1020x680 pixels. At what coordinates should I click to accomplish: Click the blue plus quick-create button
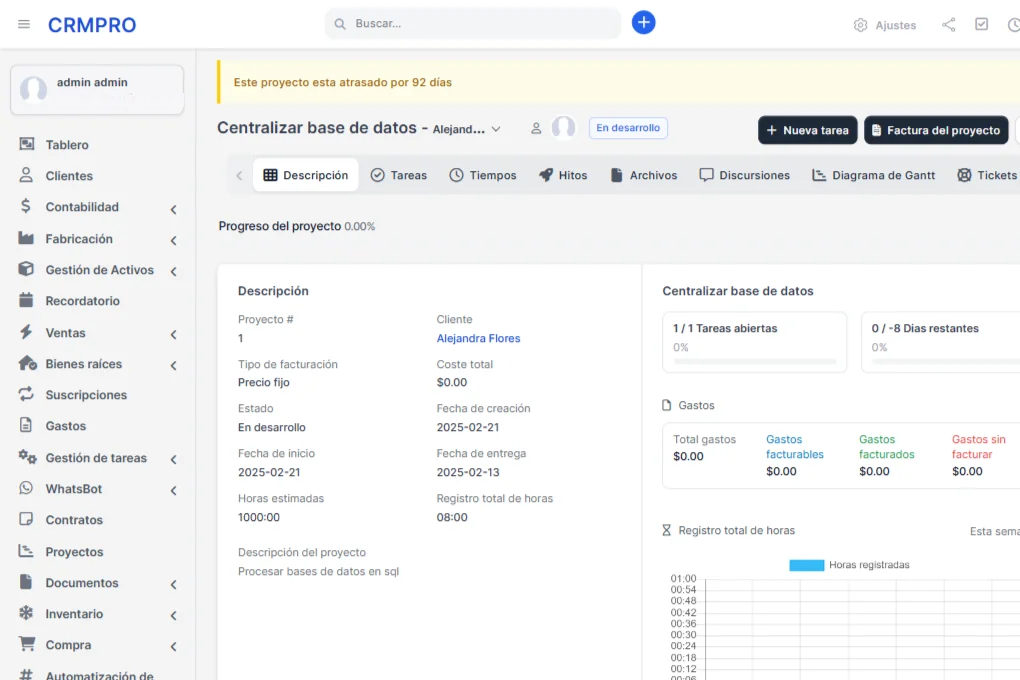click(643, 23)
